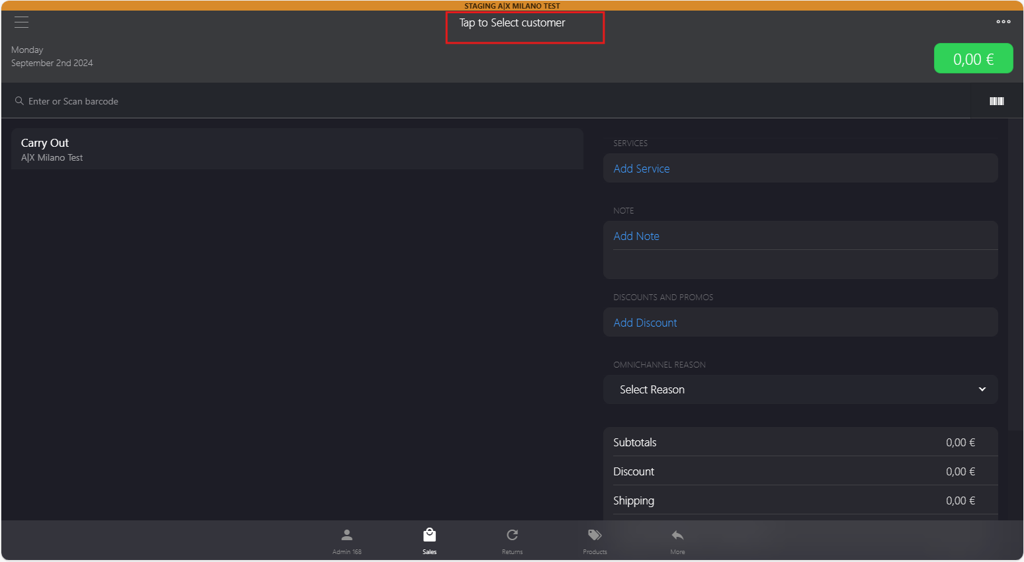
Task: Expand the Select Reason dropdown
Action: tap(800, 390)
